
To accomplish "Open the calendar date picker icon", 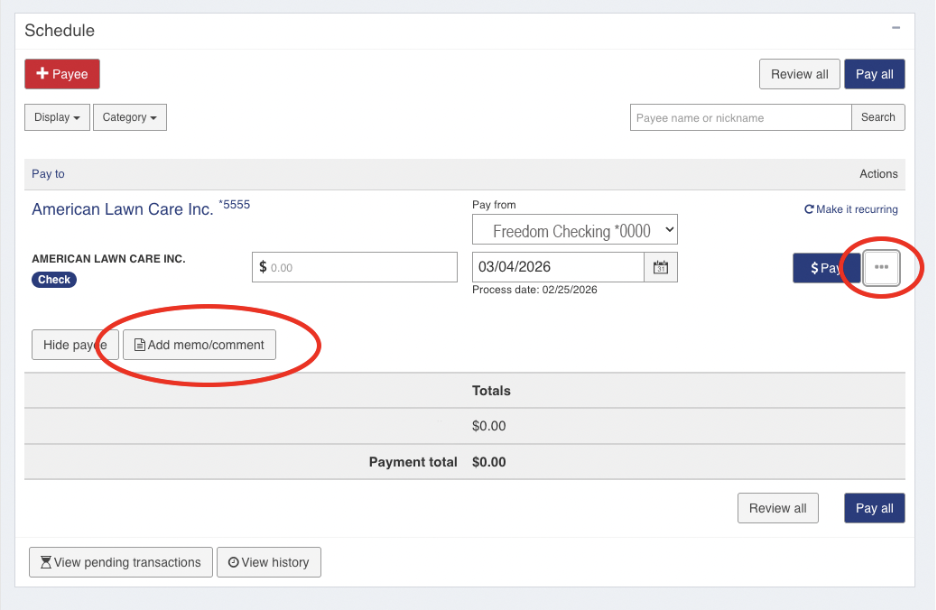I will (x=660, y=267).
